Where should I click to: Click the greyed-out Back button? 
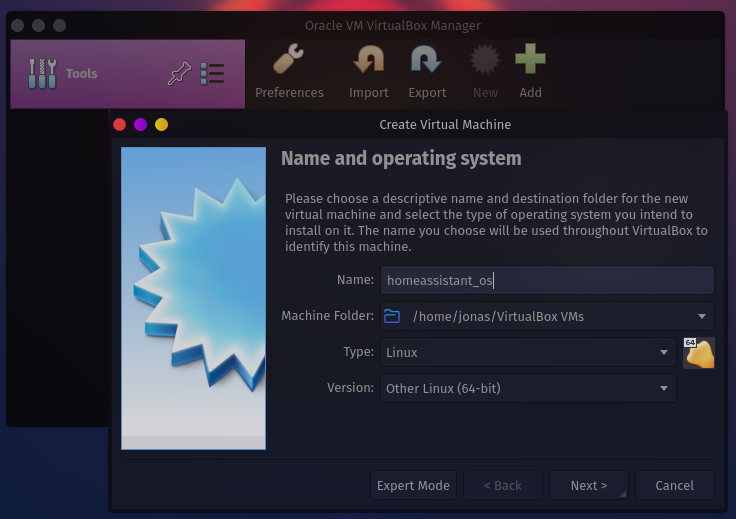[x=502, y=485]
